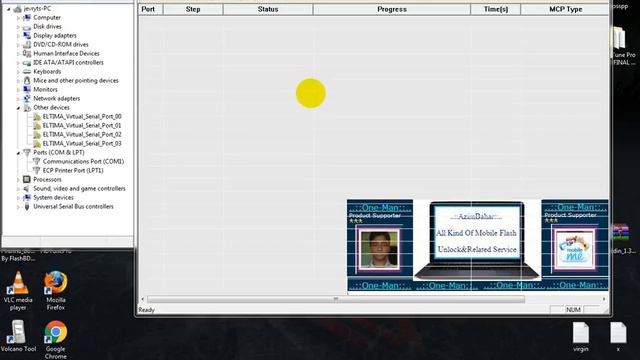Viewport: 640px width, 360px height.
Task: Click the Status column header
Action: [x=268, y=9]
